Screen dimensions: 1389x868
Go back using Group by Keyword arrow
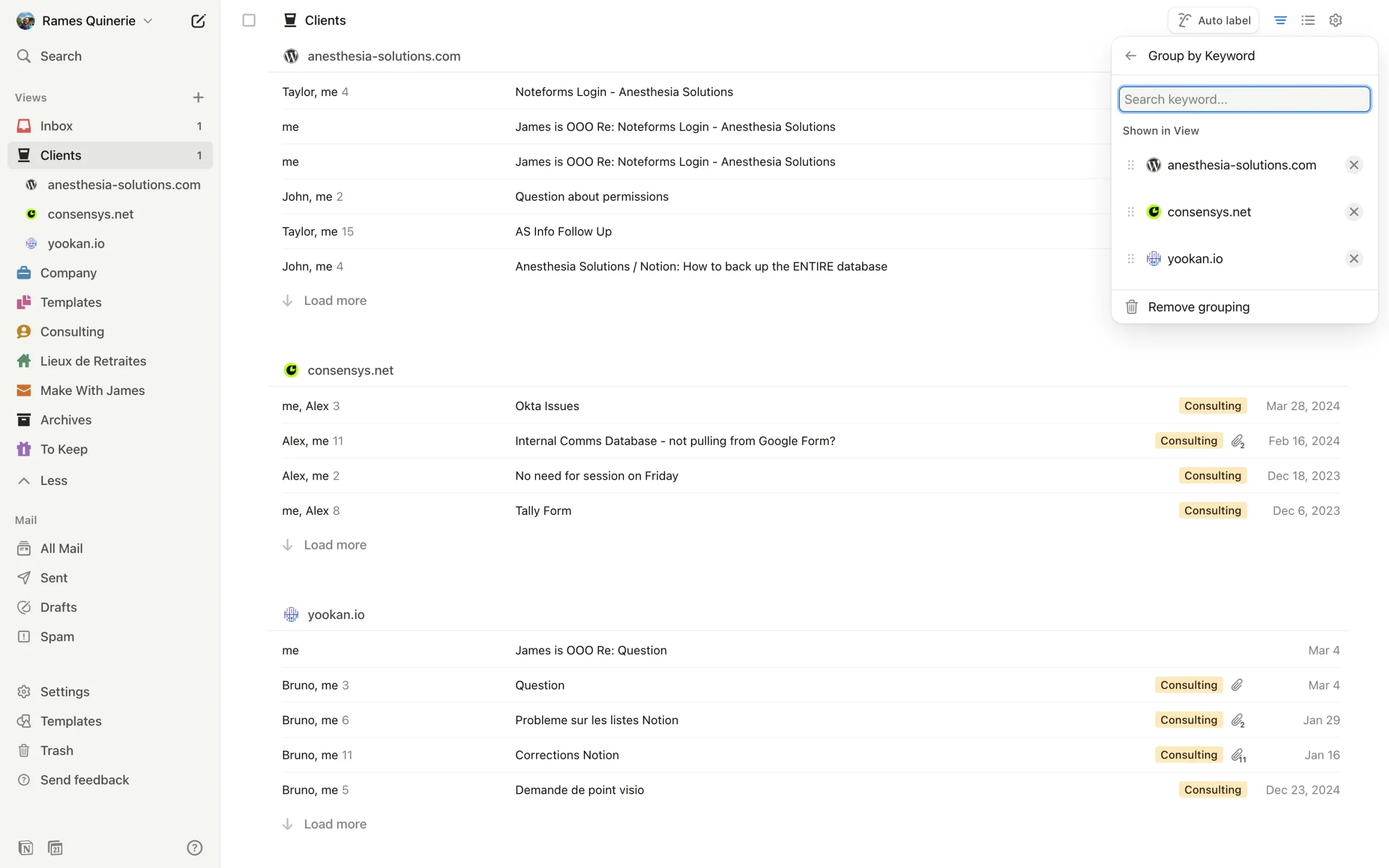tap(1130, 56)
